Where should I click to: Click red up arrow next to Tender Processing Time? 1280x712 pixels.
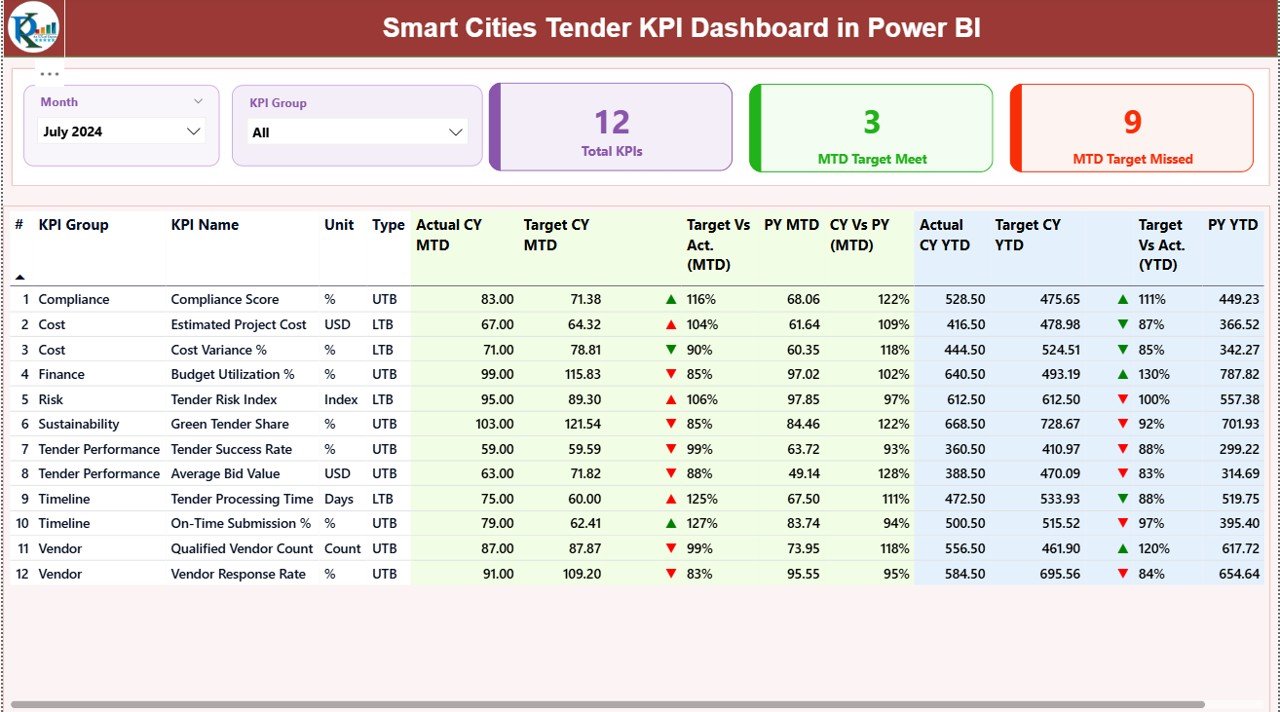tap(670, 498)
